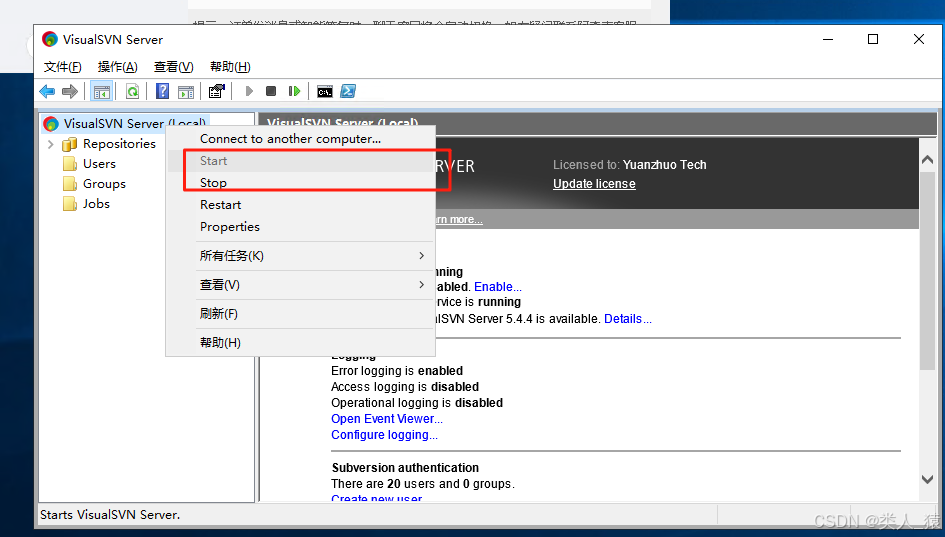Screen dimensions: 945x537
Task: Click the 'Licensed to: Yuanzhuo Tech' text
Action: click(x=630, y=165)
